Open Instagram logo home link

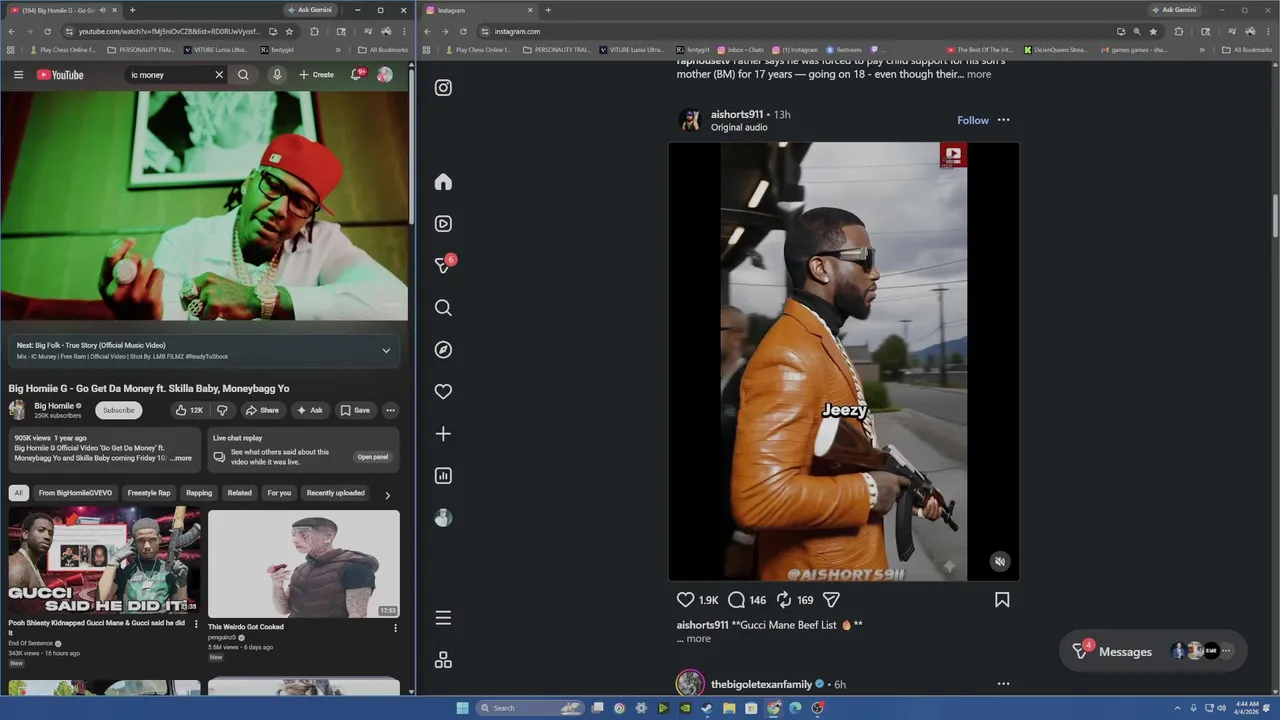[443, 87]
